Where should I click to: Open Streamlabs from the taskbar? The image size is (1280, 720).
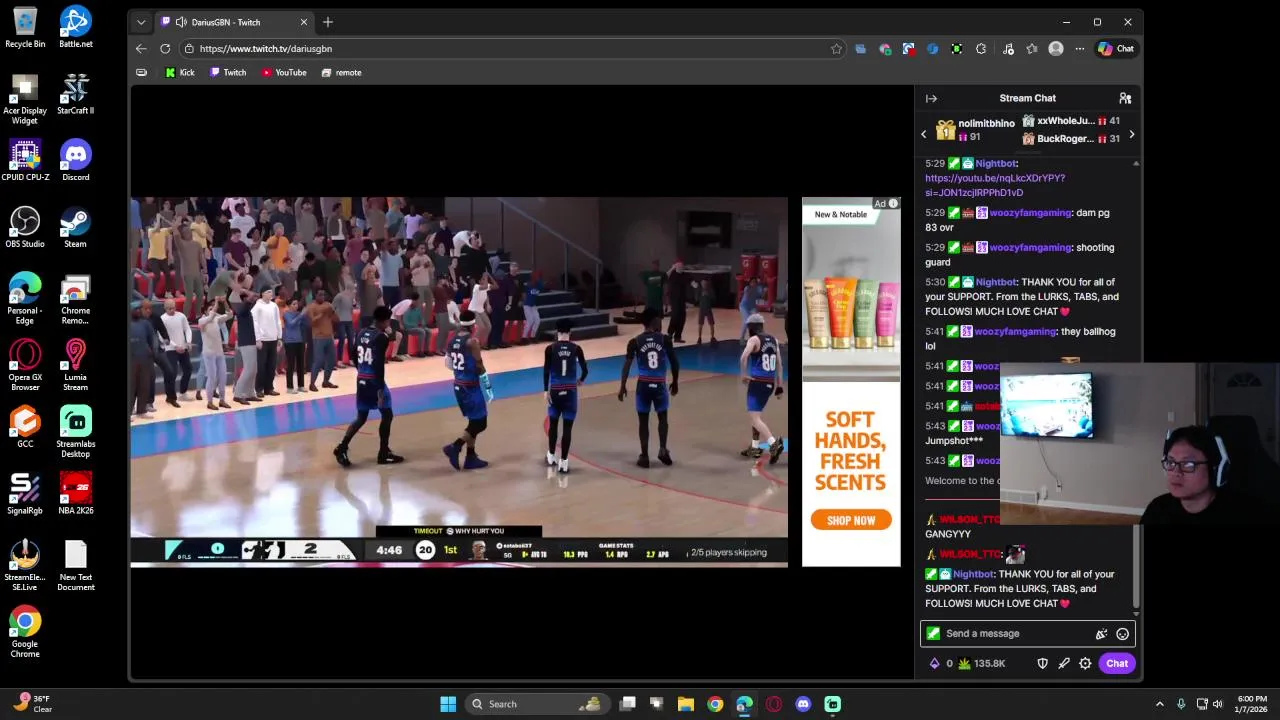832,704
